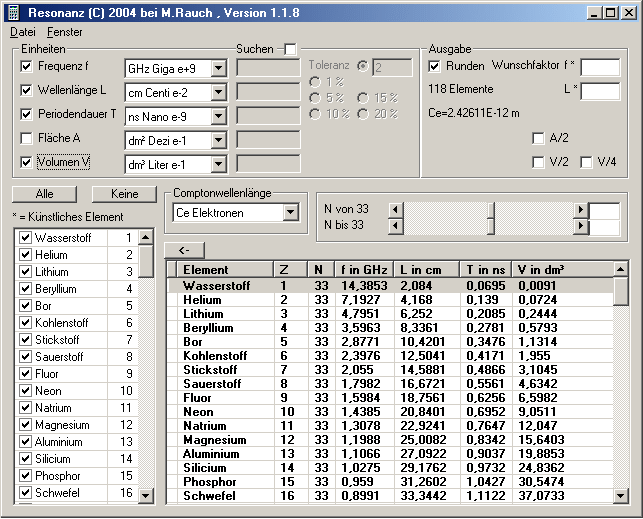Screen dimensions: 643x519
Task: Click the N von slider track
Action: [x=488, y=209]
